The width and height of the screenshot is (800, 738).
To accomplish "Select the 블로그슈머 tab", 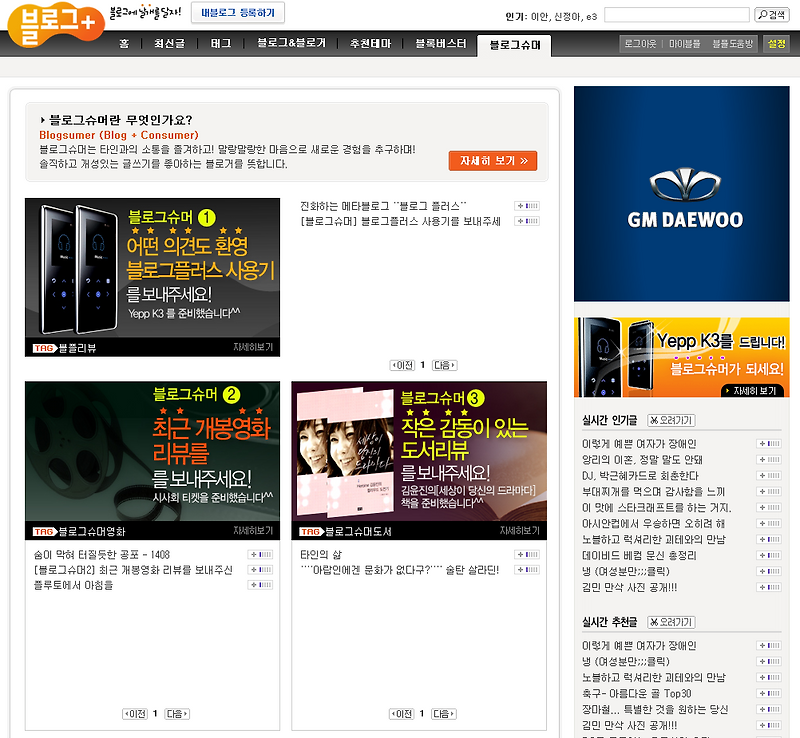I will tap(514, 45).
